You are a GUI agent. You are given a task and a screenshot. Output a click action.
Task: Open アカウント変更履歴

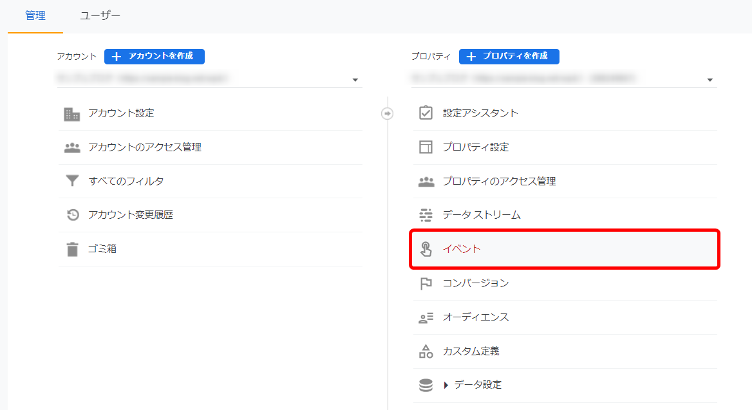130,215
